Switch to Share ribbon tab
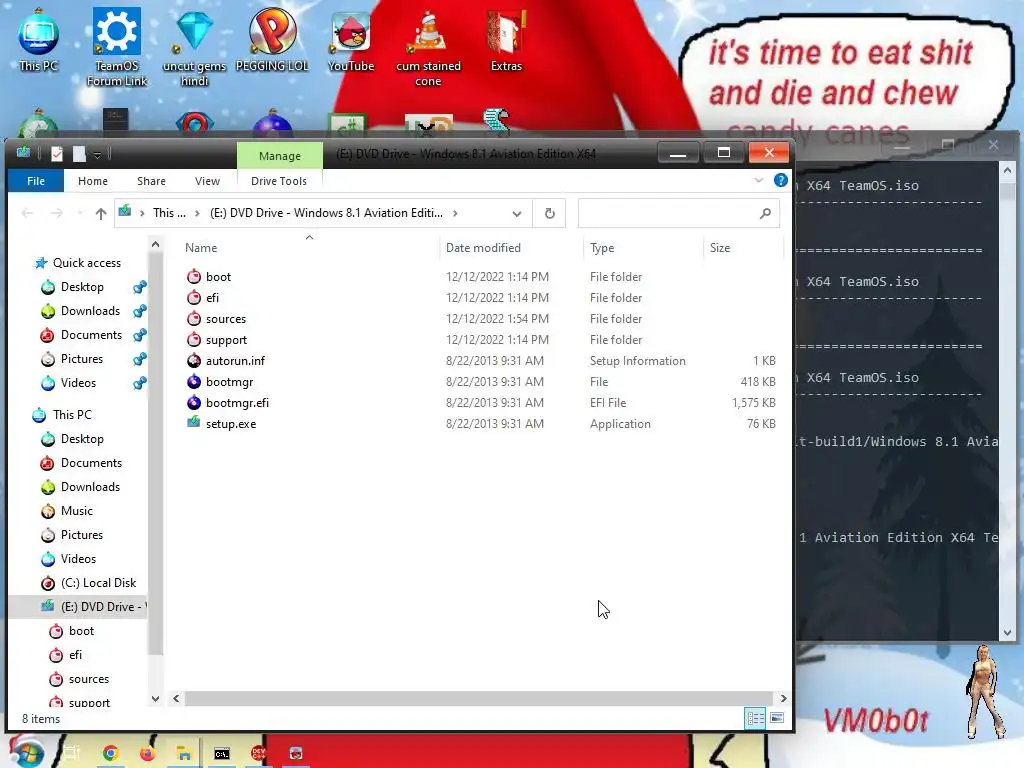Image resolution: width=1024 pixels, height=768 pixels. [151, 181]
